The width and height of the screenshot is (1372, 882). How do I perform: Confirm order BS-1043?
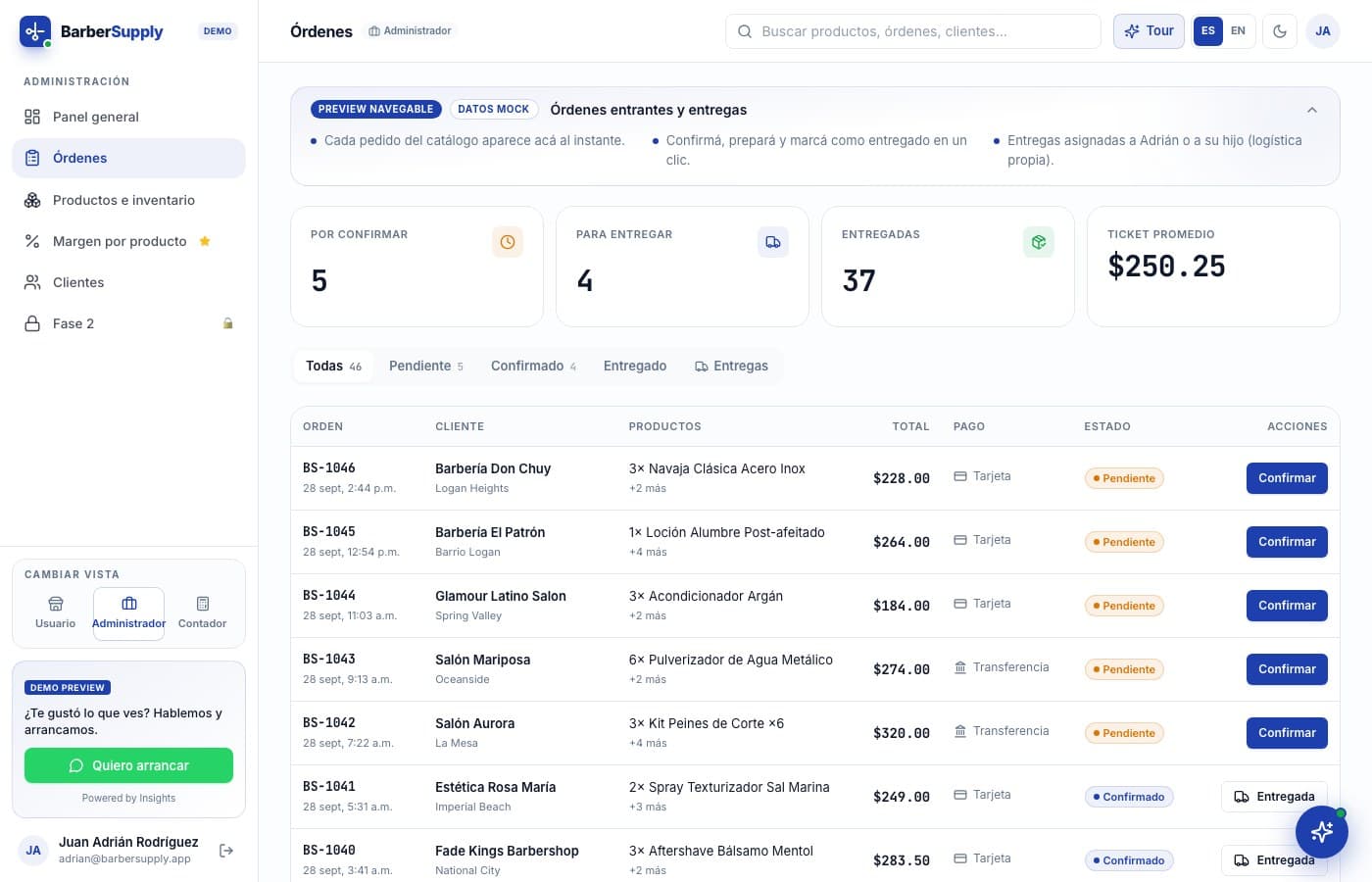1287,669
